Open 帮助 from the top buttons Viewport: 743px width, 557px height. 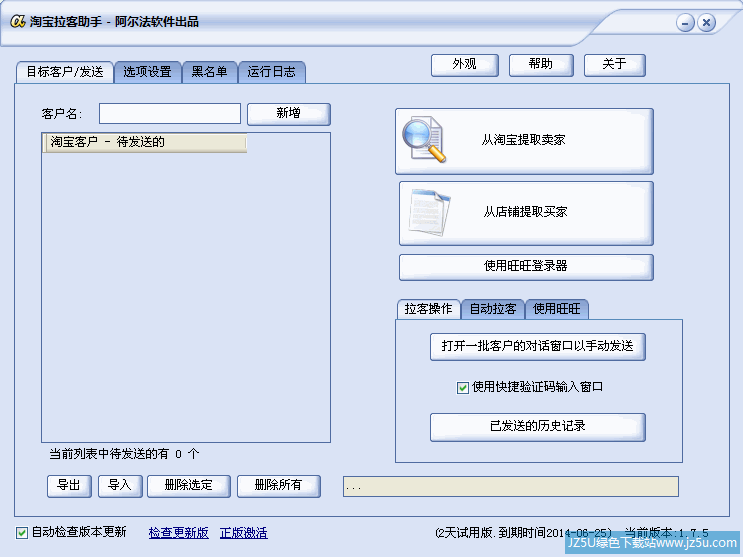click(x=541, y=64)
